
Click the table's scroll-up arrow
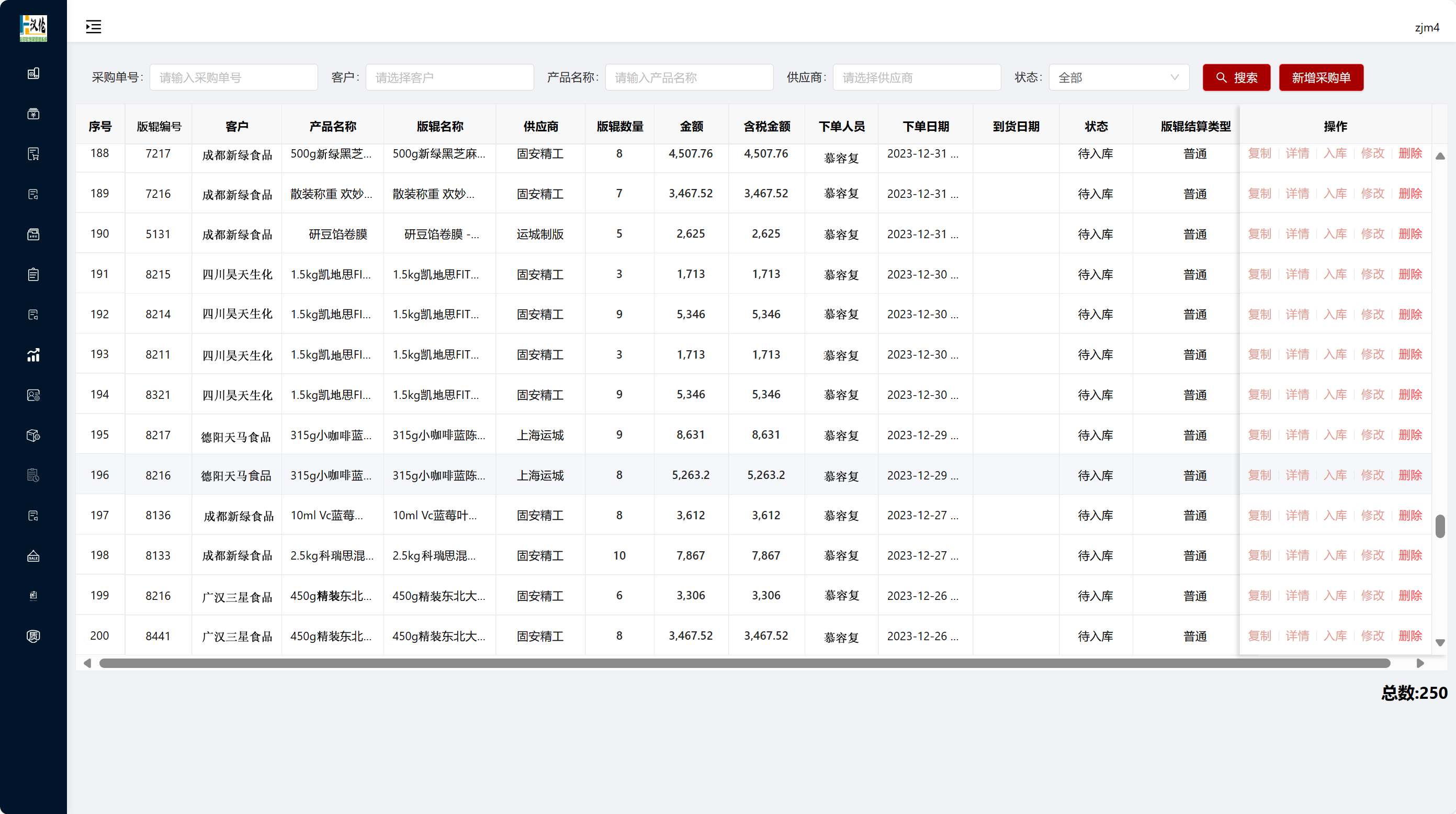click(x=1440, y=155)
